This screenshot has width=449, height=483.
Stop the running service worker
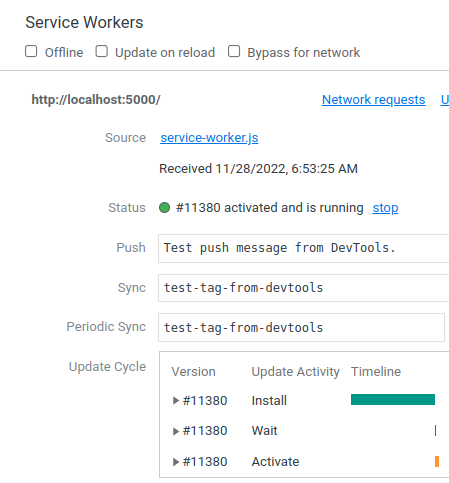click(x=385, y=208)
